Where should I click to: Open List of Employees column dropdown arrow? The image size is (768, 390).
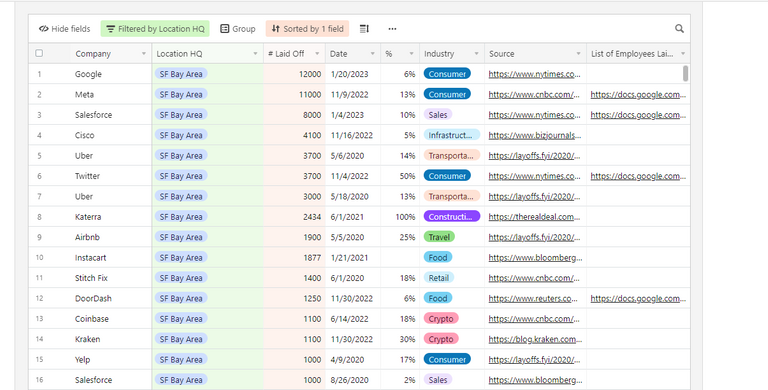tap(683, 54)
